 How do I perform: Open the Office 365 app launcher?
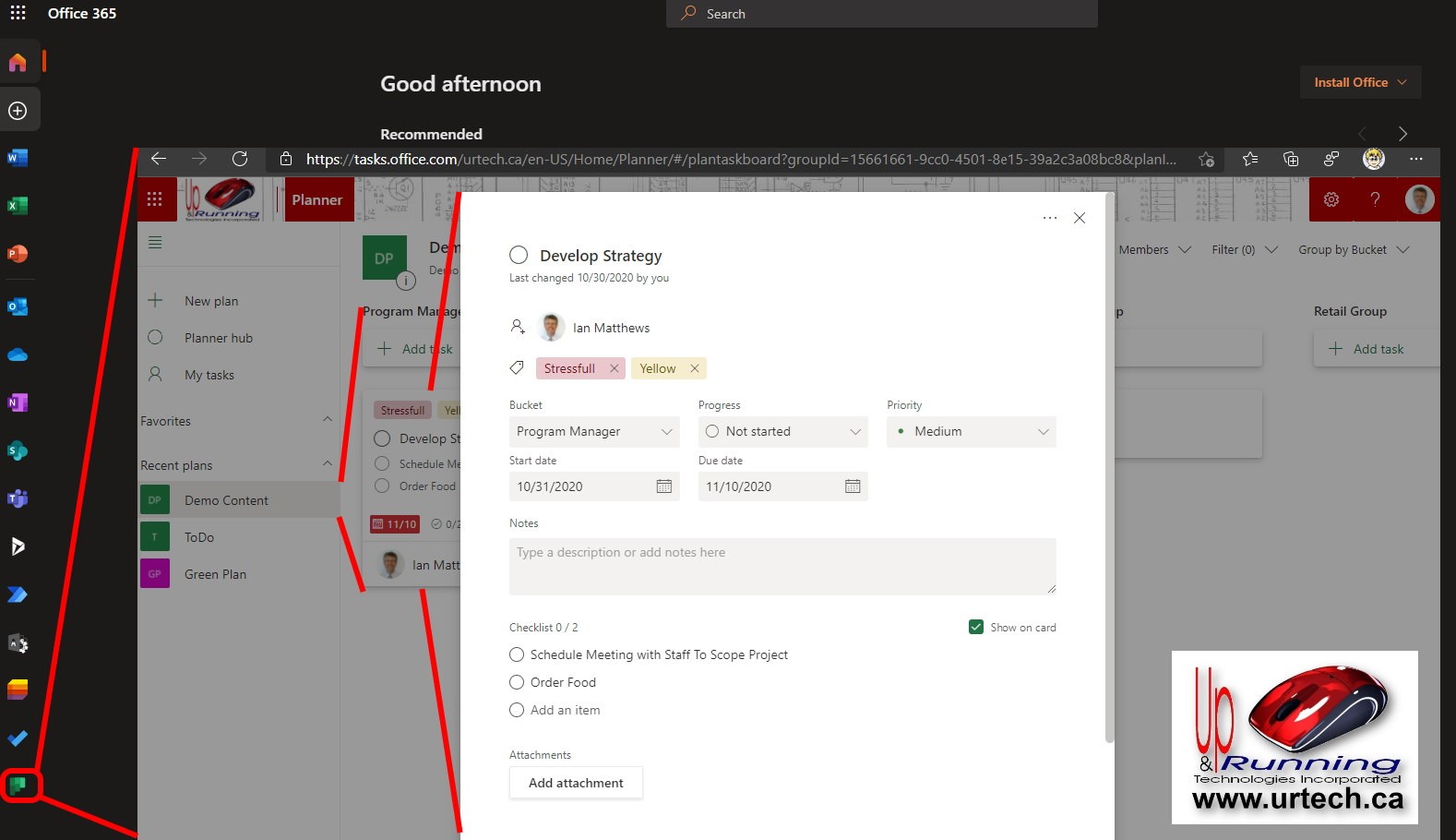tap(18, 14)
